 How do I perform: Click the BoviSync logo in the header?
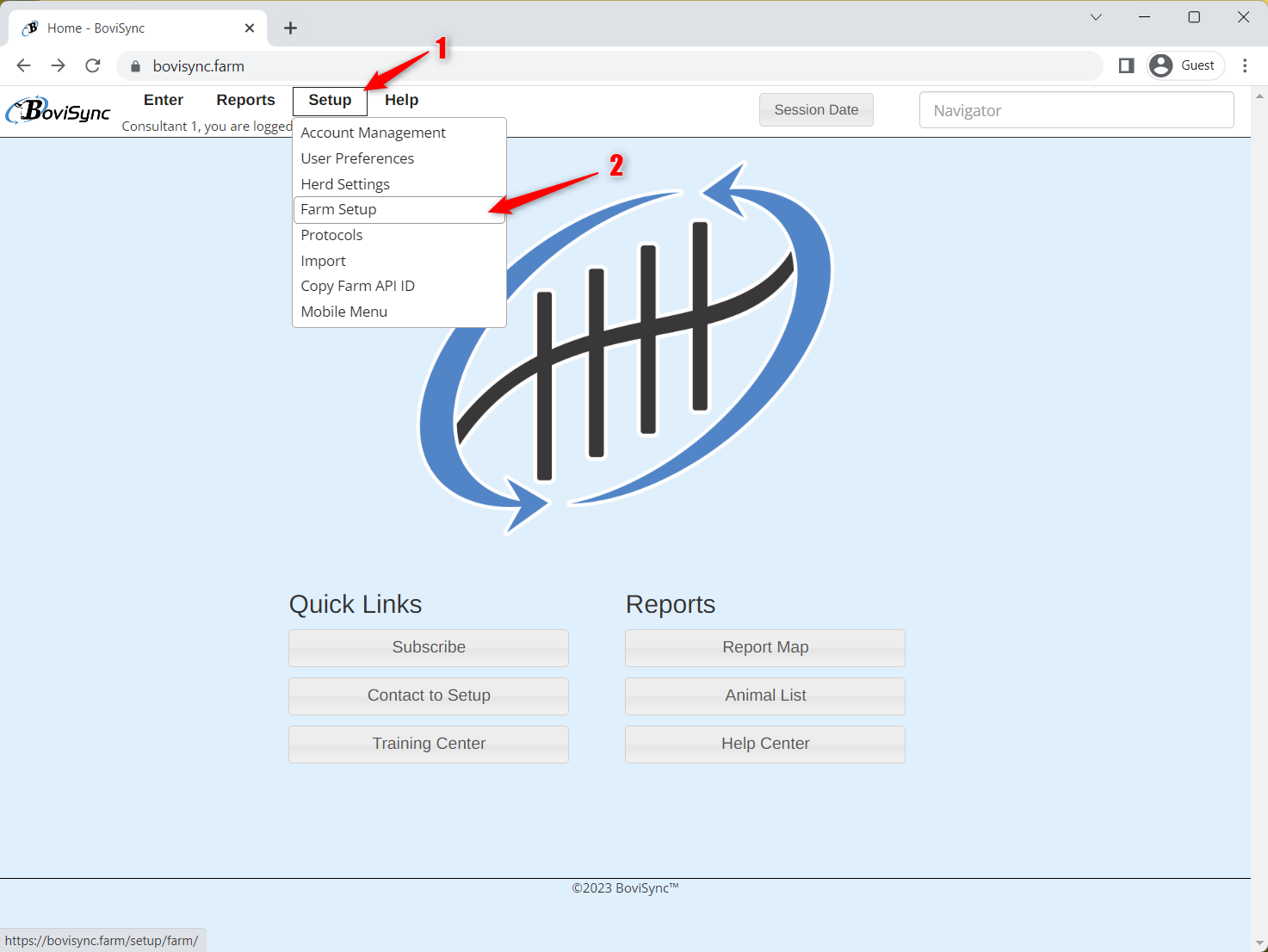pos(58,110)
